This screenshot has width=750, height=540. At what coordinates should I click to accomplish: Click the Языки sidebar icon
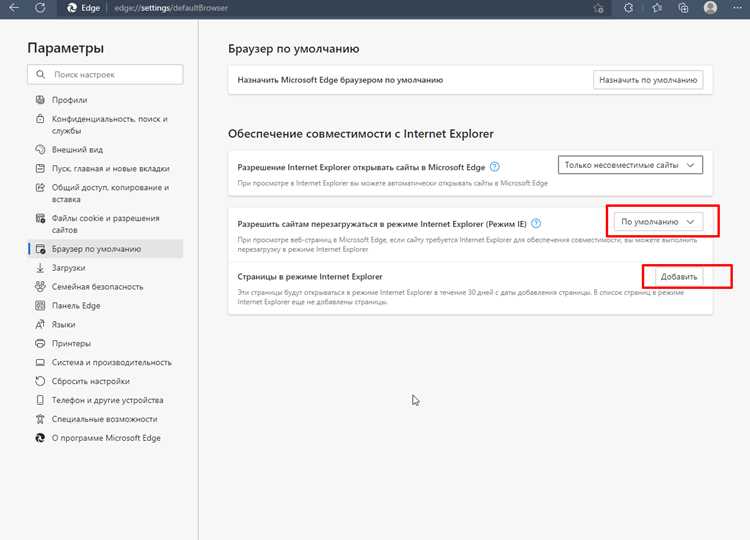(x=40, y=324)
